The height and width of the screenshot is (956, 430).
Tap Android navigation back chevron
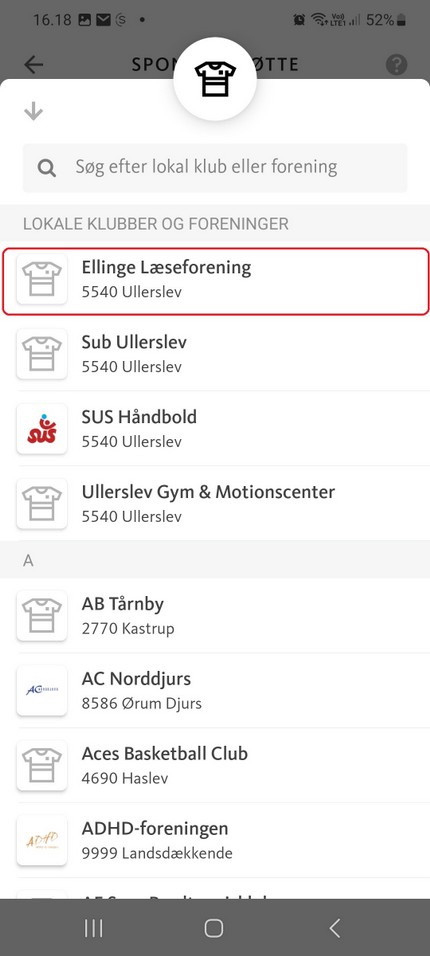coord(334,928)
